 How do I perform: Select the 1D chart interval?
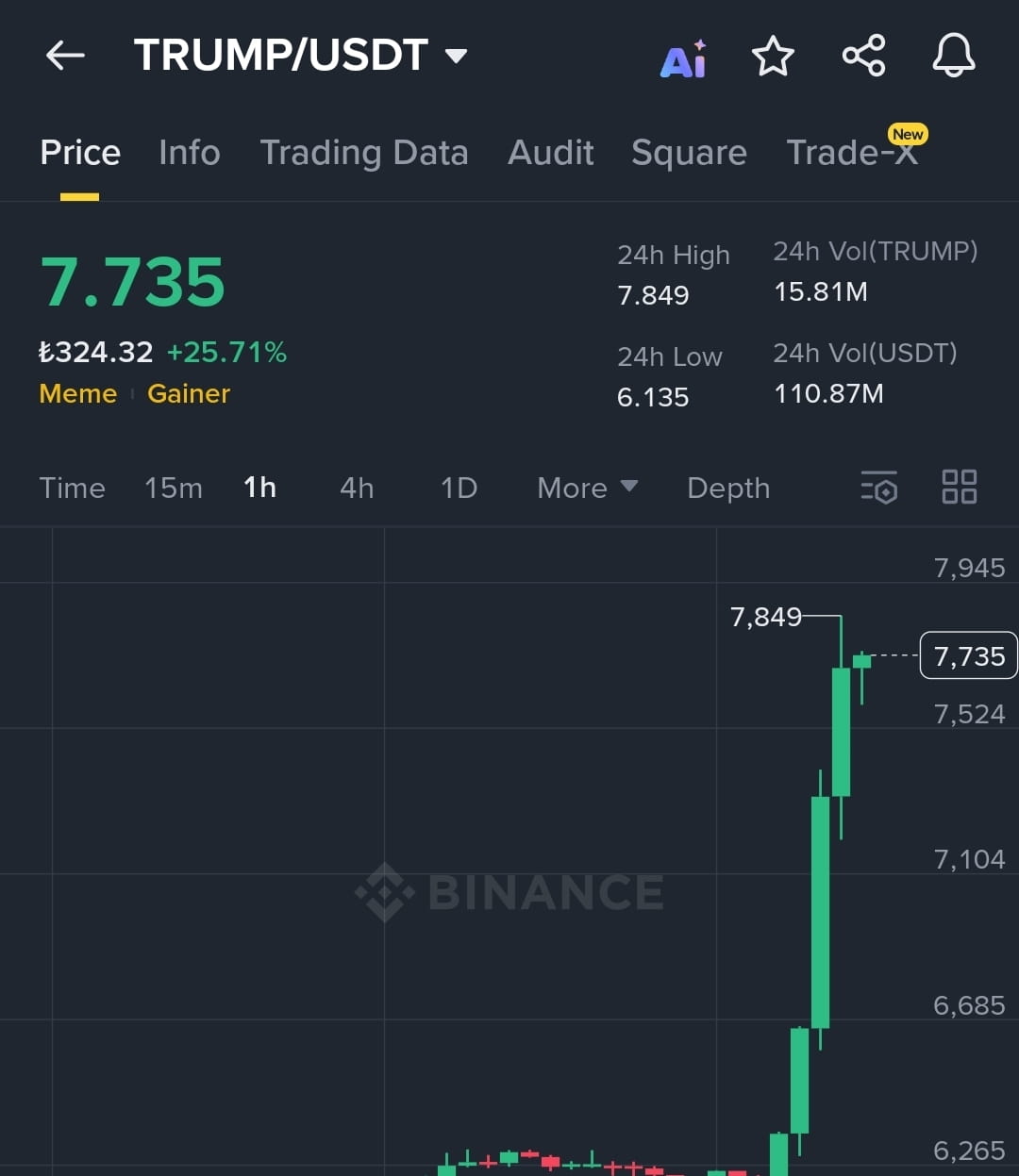coord(459,488)
